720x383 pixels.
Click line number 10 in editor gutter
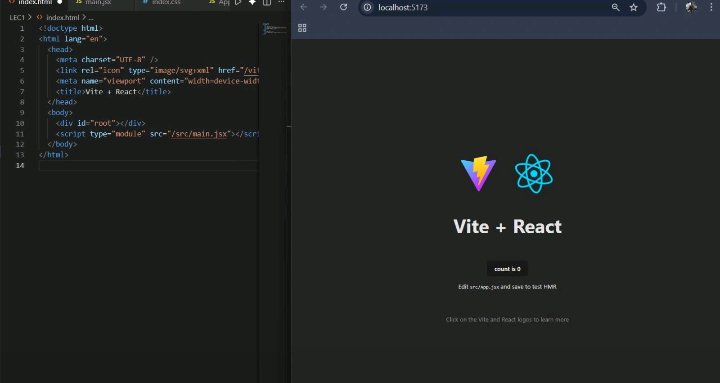point(20,123)
